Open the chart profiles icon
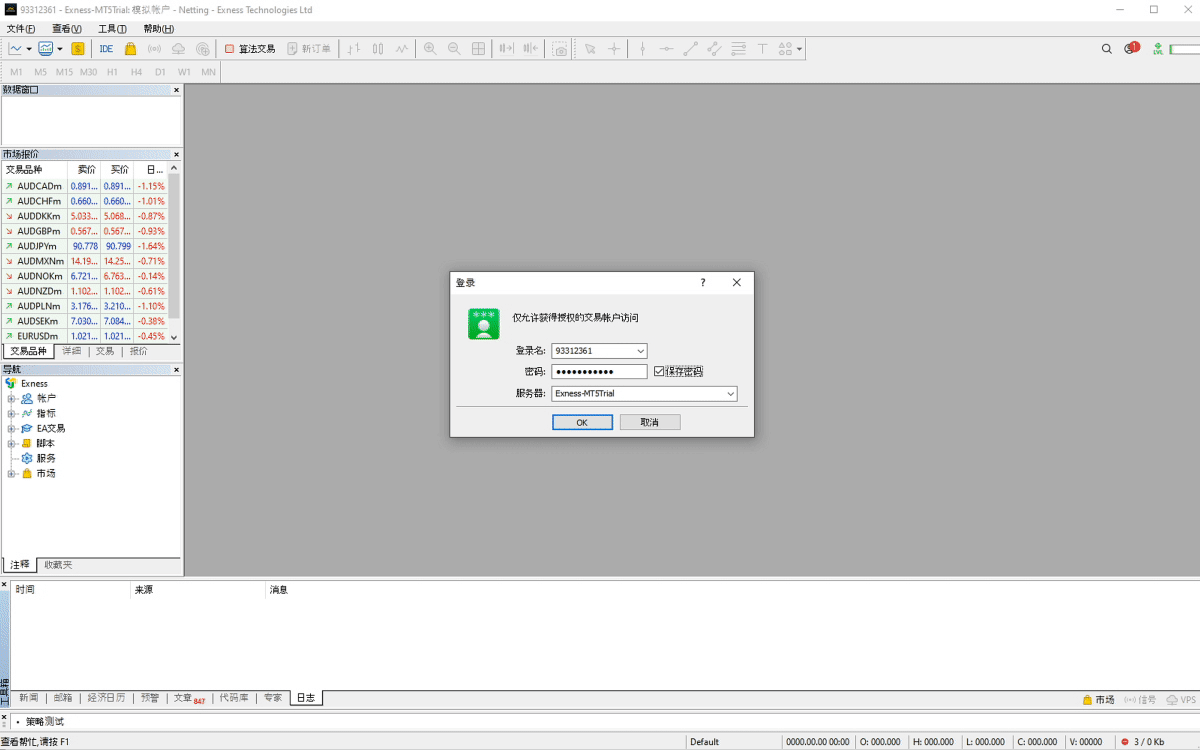1200x750 pixels. coord(46,48)
